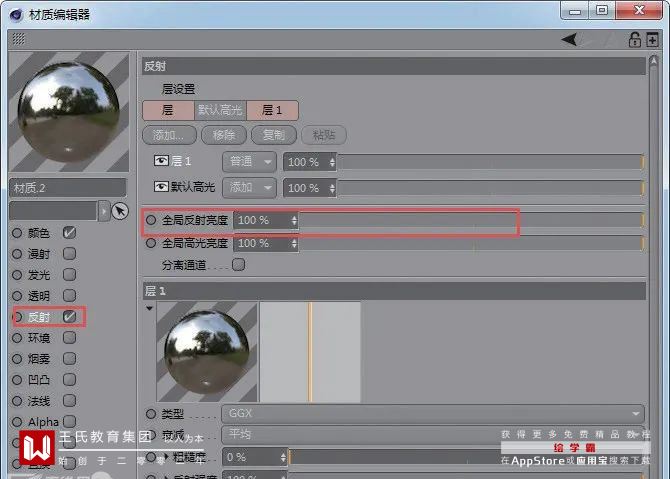Click the 层 1 fresnel graph preview
The image size is (670, 479).
(x=310, y=352)
